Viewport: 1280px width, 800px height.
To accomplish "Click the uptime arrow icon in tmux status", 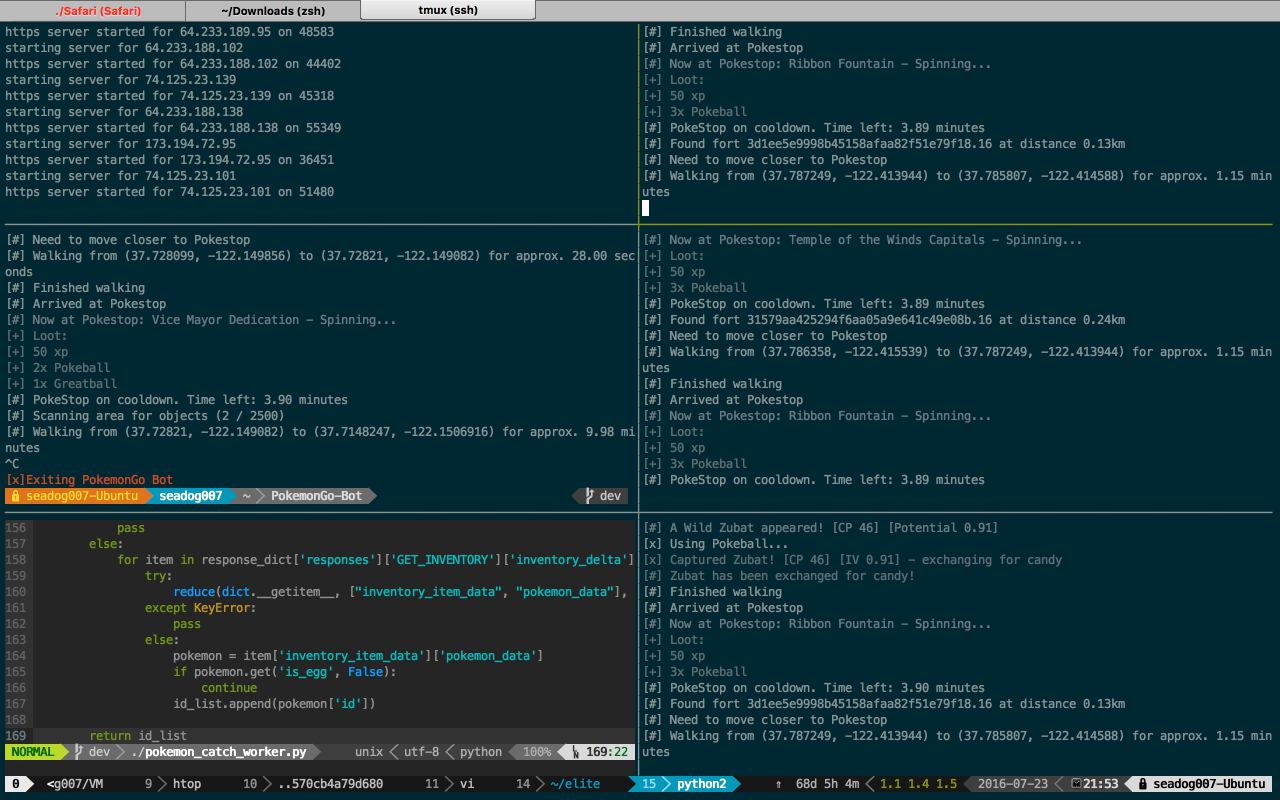I will click(778, 784).
